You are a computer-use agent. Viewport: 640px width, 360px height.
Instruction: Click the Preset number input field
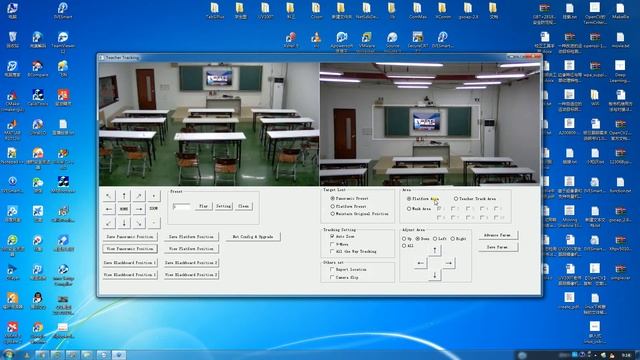[181, 207]
